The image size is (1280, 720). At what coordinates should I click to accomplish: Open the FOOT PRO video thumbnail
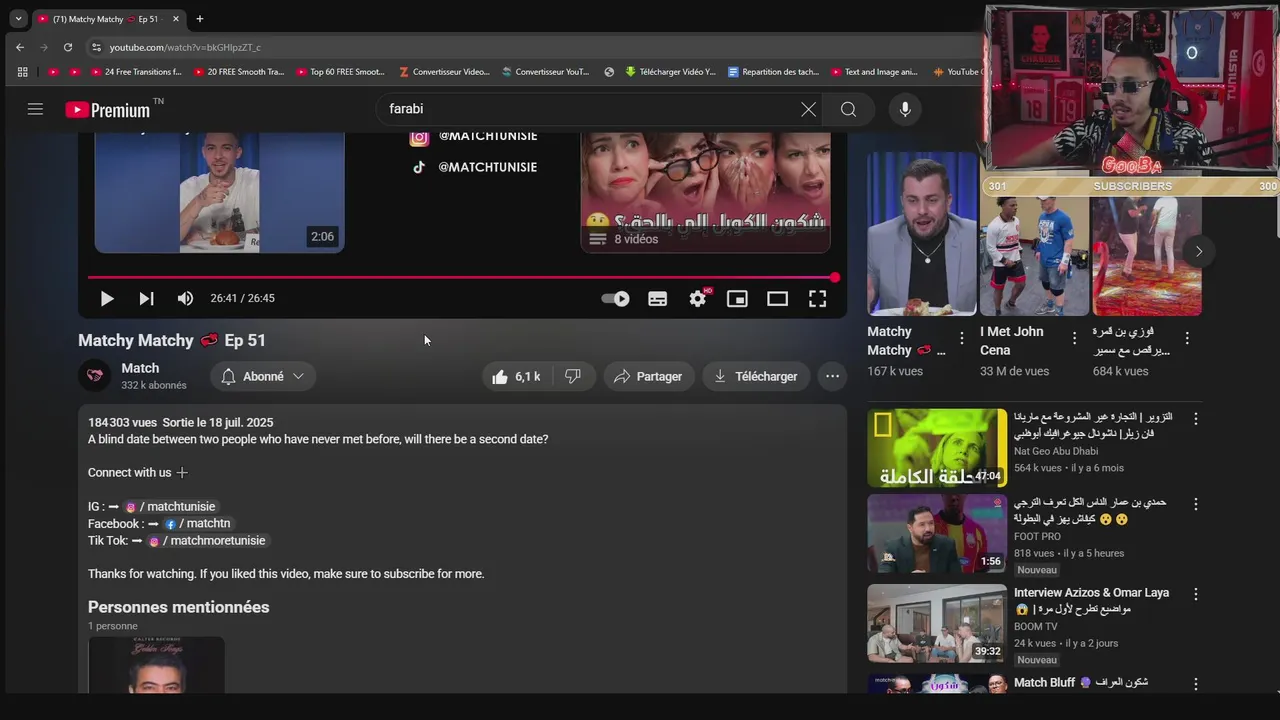937,533
